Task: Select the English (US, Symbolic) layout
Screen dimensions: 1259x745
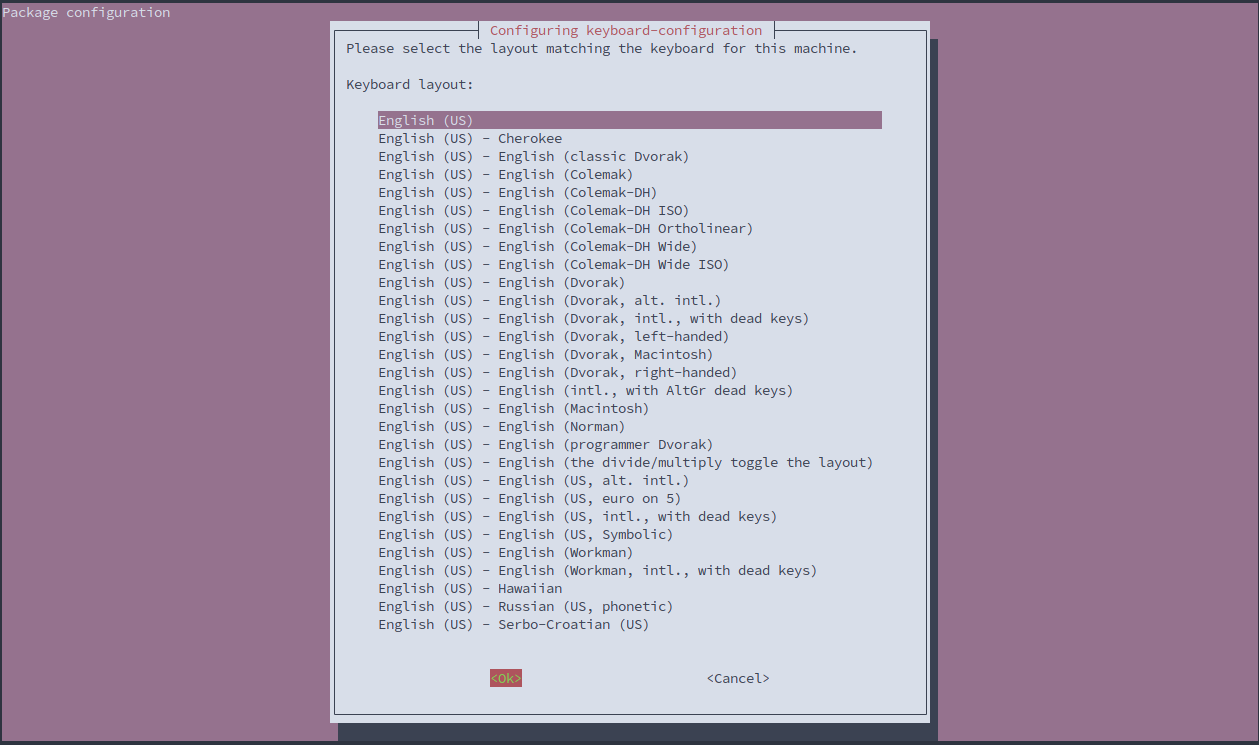Action: (x=525, y=534)
